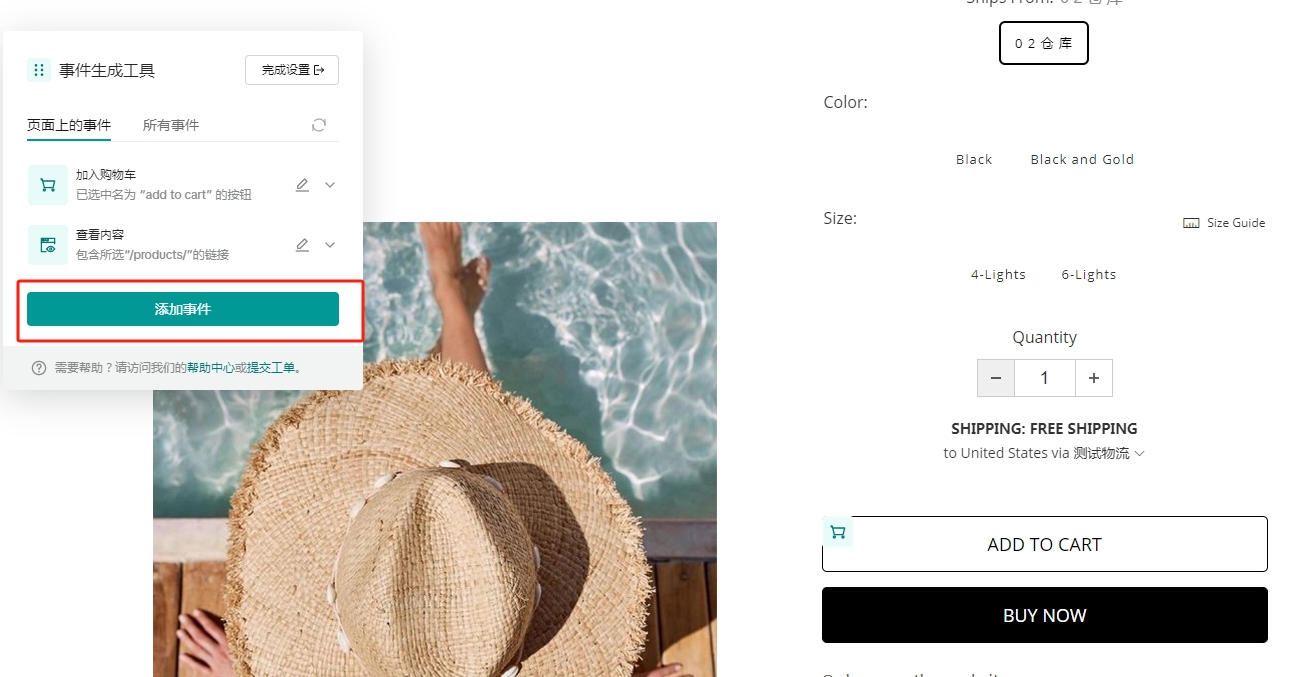Click the 查看内容 event title

tap(100, 235)
